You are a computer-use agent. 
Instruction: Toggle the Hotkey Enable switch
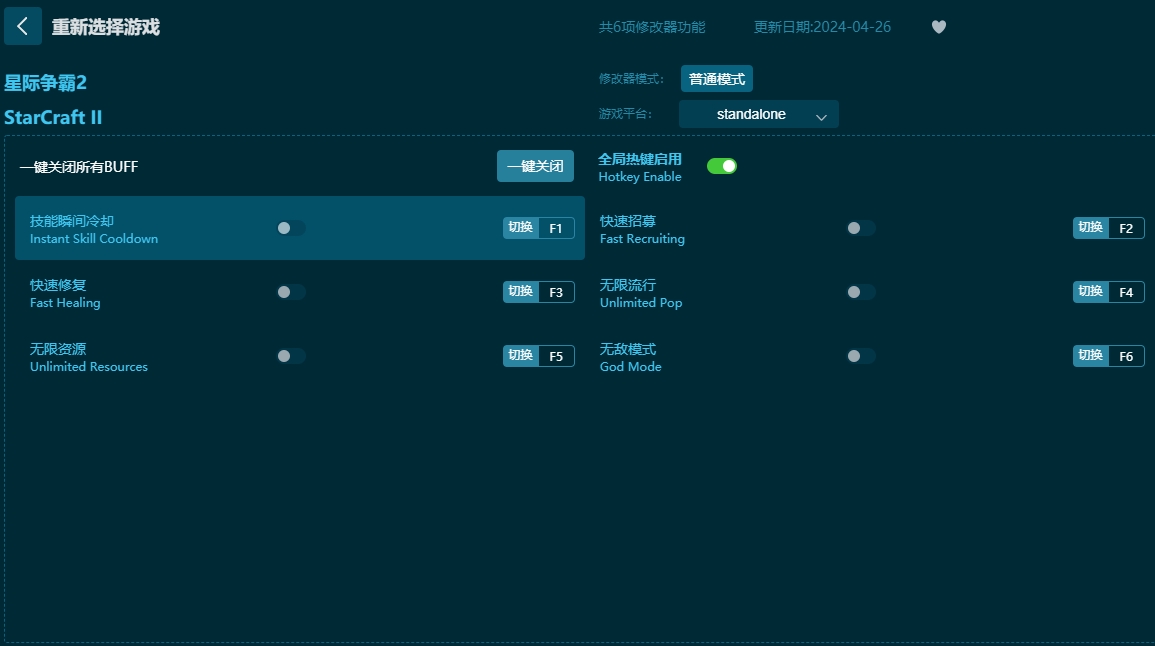coord(721,166)
